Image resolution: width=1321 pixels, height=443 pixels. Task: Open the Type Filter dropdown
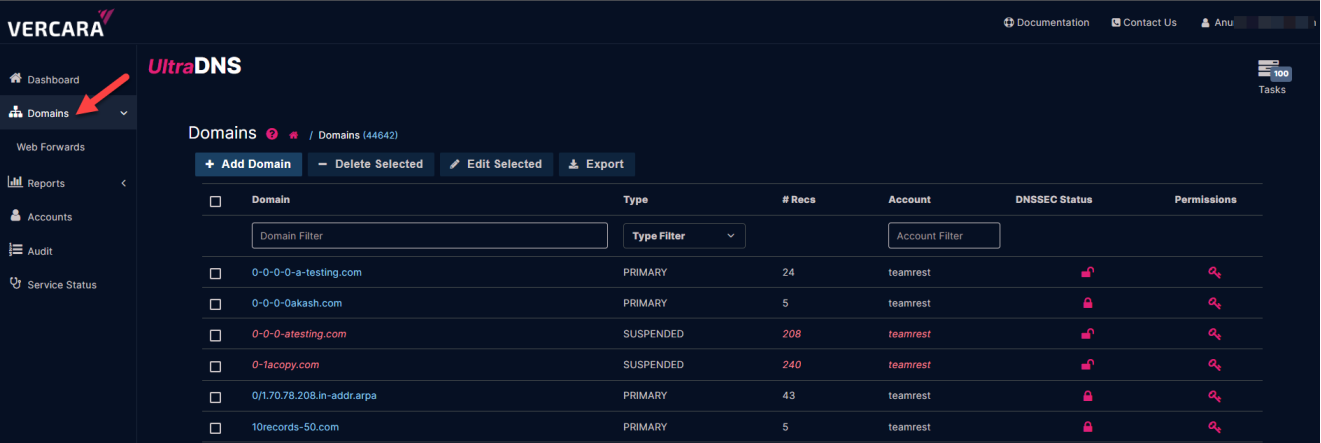[x=684, y=236]
